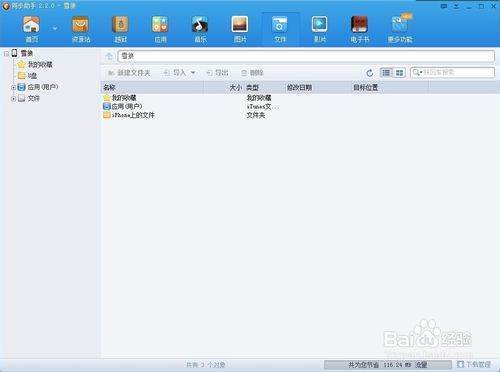500x372 pixels.
Task: Open the 图片 photos icon
Action: click(240, 29)
